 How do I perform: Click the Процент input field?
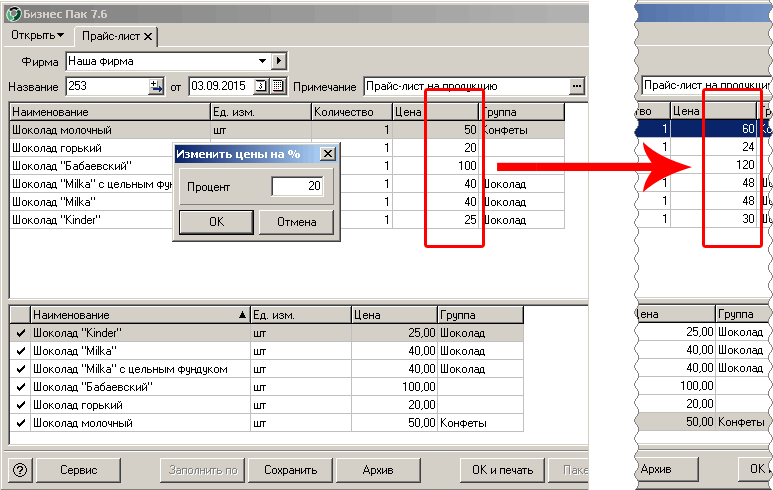click(x=297, y=187)
